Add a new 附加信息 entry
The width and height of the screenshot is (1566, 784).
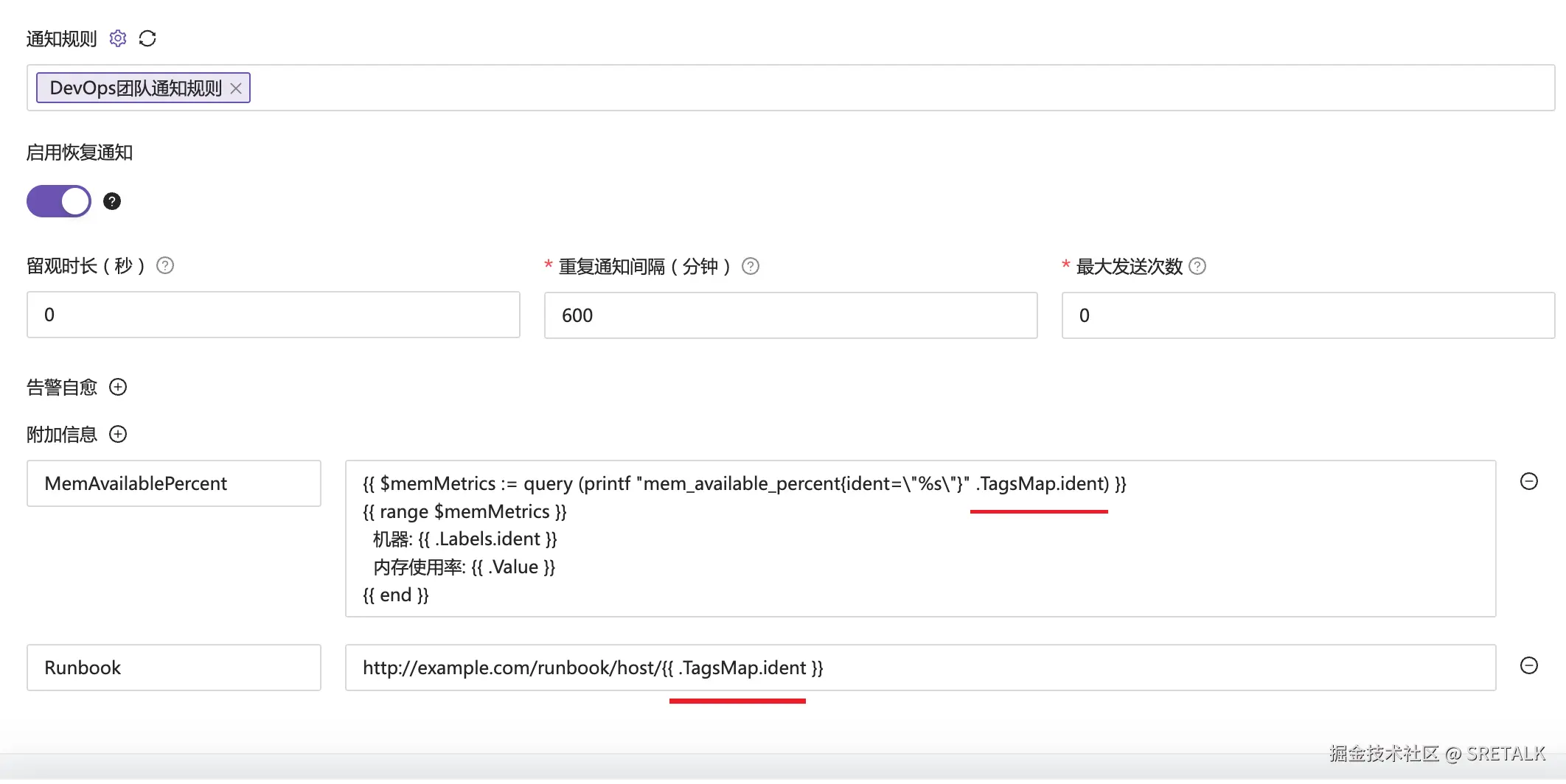pos(118,434)
